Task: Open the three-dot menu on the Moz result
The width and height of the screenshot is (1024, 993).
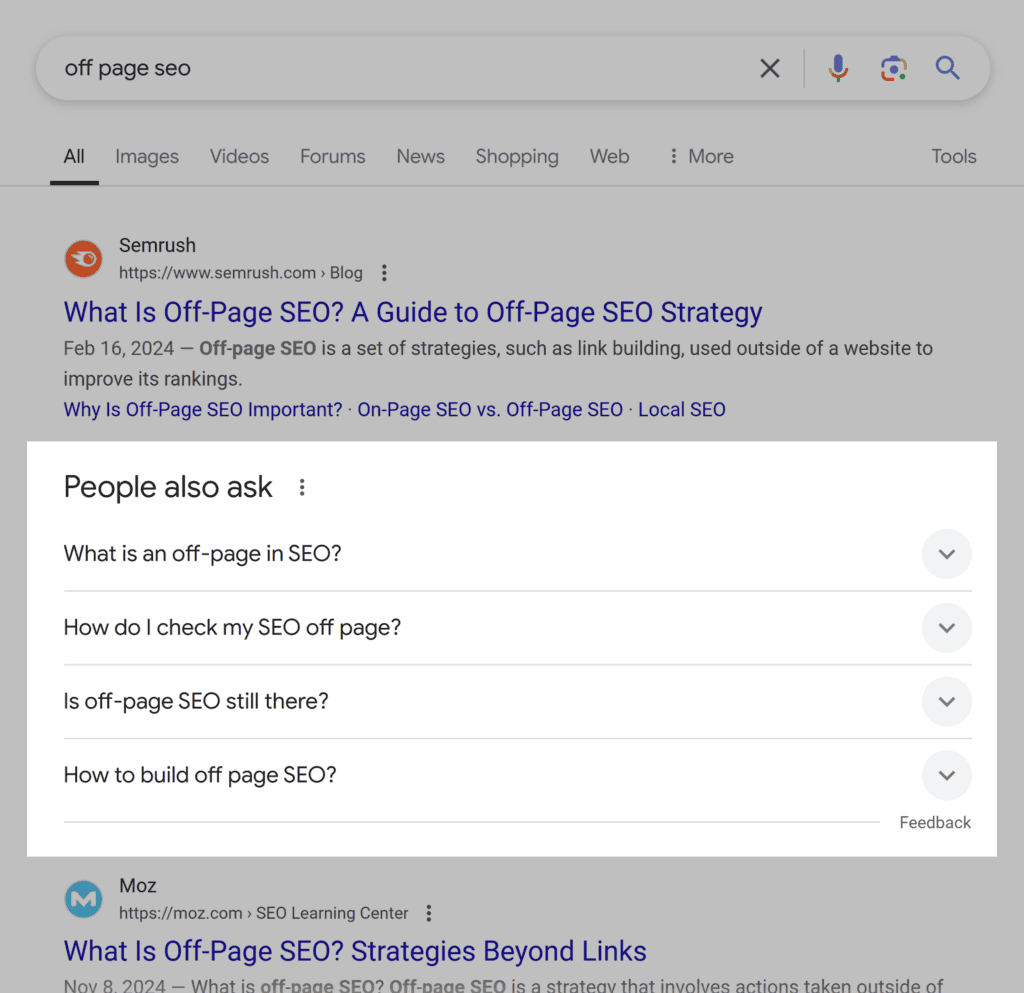Action: pos(428,912)
